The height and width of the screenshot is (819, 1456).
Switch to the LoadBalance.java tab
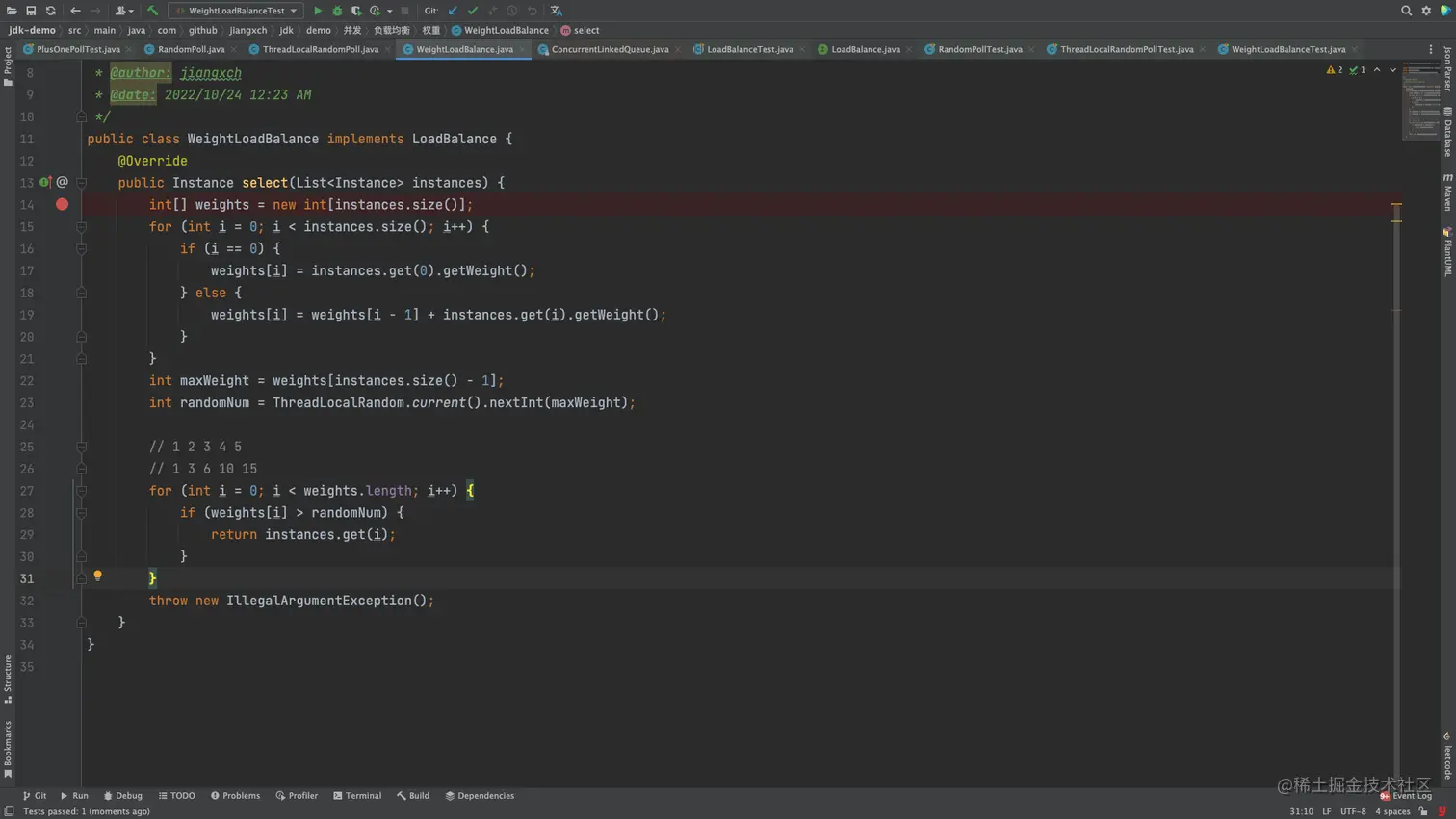point(865,49)
